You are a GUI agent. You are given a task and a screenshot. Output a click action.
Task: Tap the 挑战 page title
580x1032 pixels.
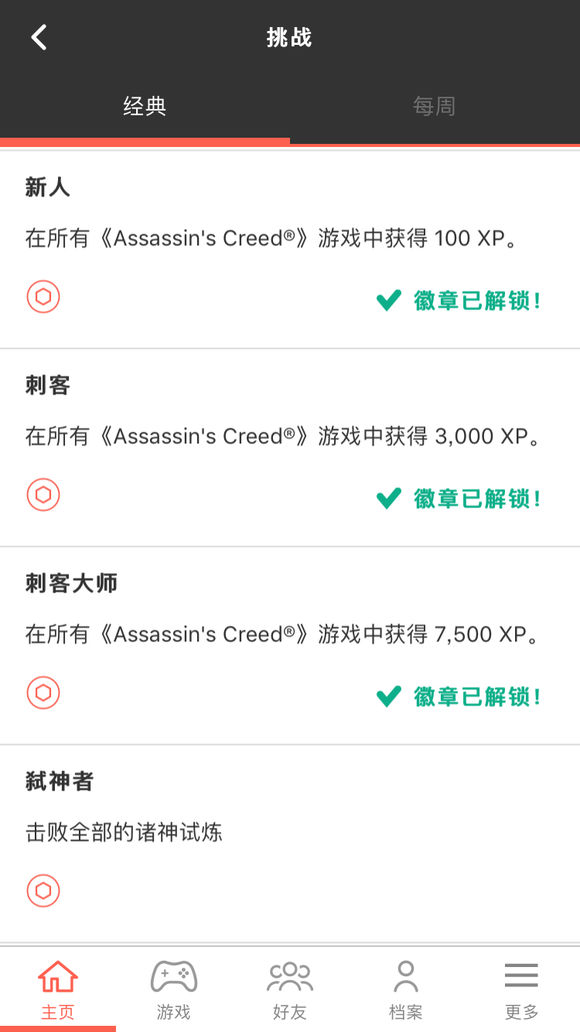[289, 38]
